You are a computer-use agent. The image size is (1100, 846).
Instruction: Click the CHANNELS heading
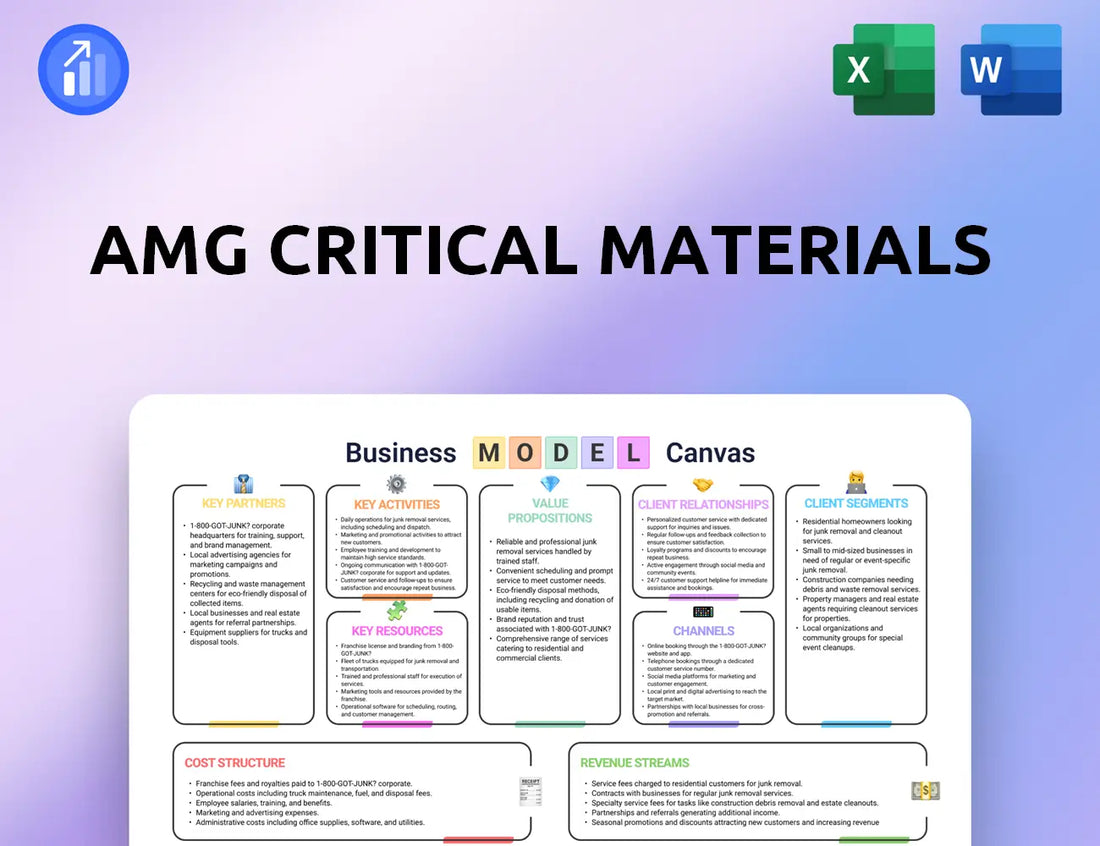[x=704, y=631]
